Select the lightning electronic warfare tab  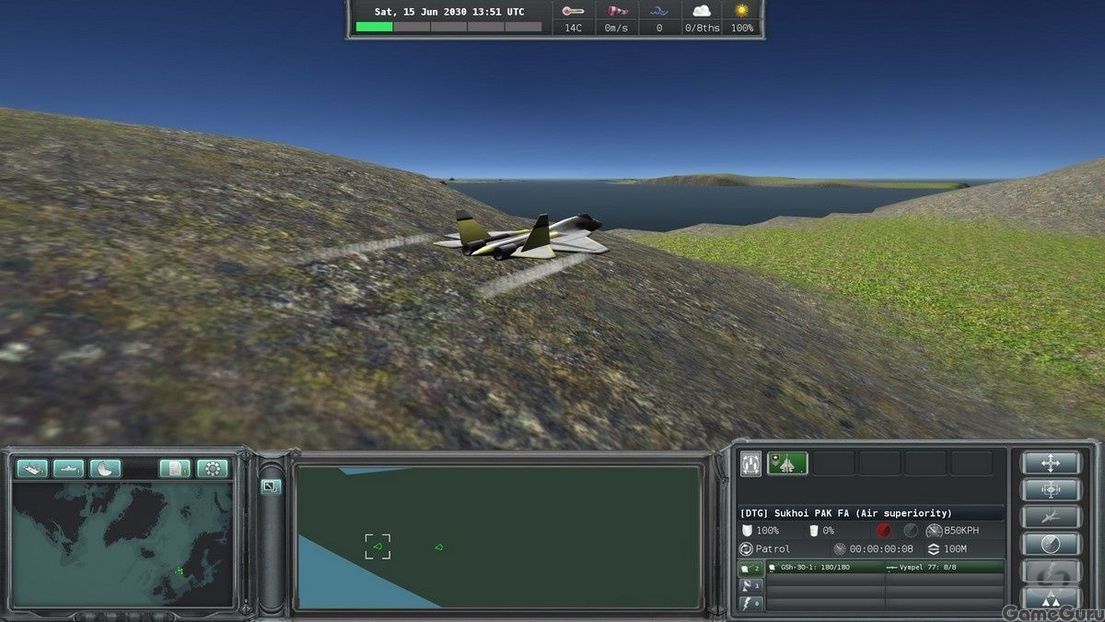[751, 604]
